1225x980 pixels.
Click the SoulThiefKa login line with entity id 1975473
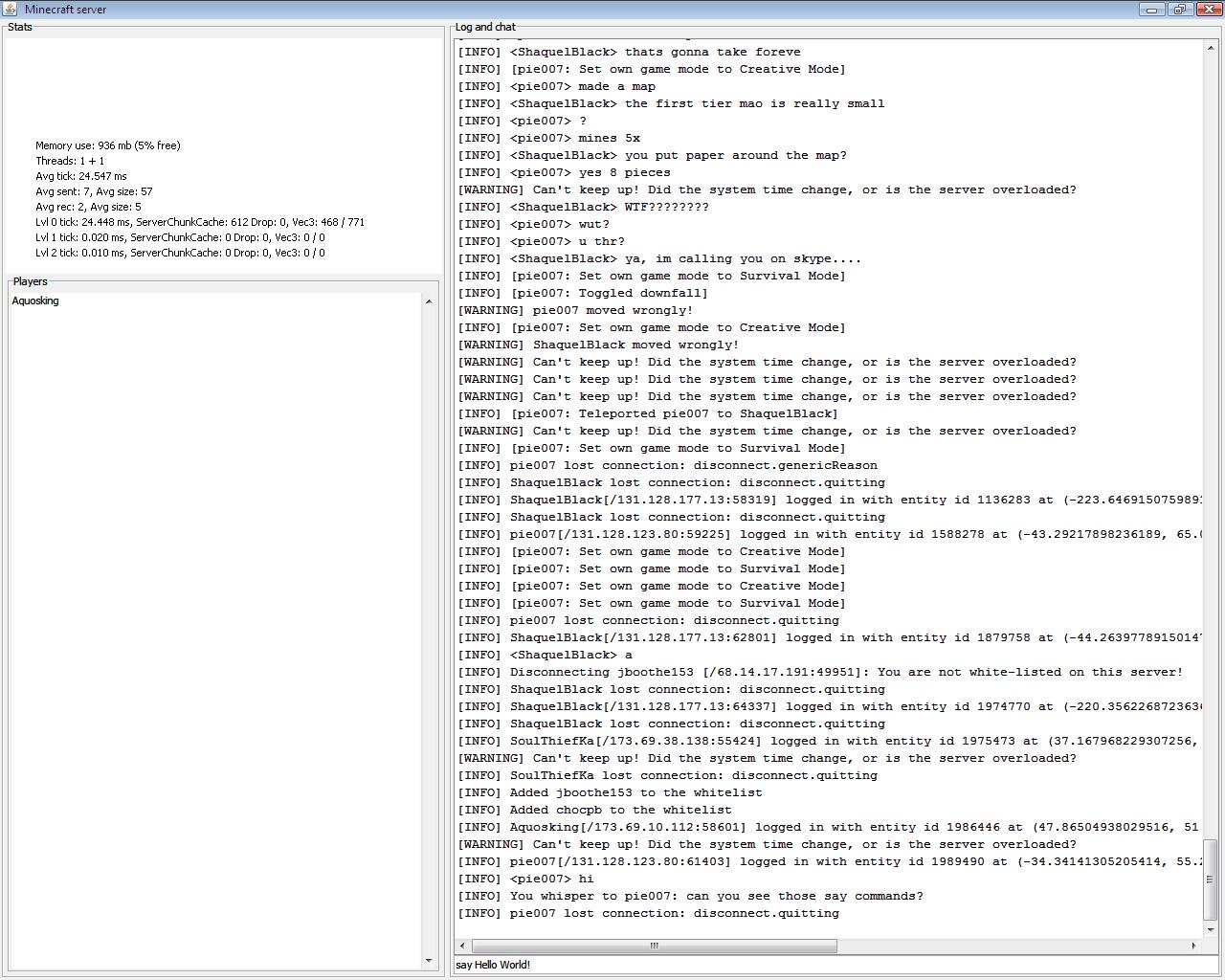(x=830, y=741)
